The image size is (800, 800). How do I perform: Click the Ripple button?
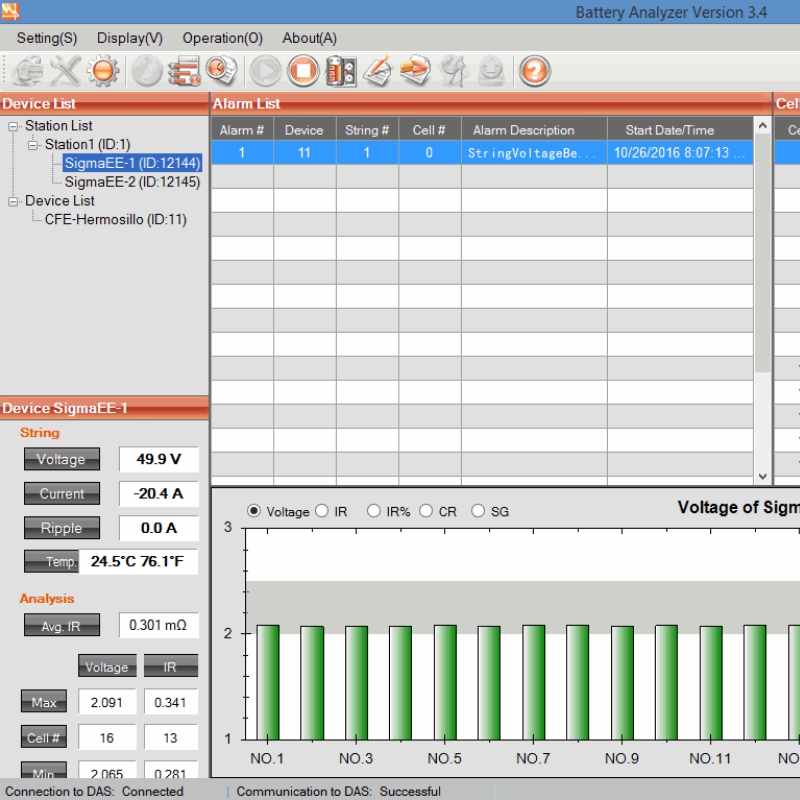62,528
